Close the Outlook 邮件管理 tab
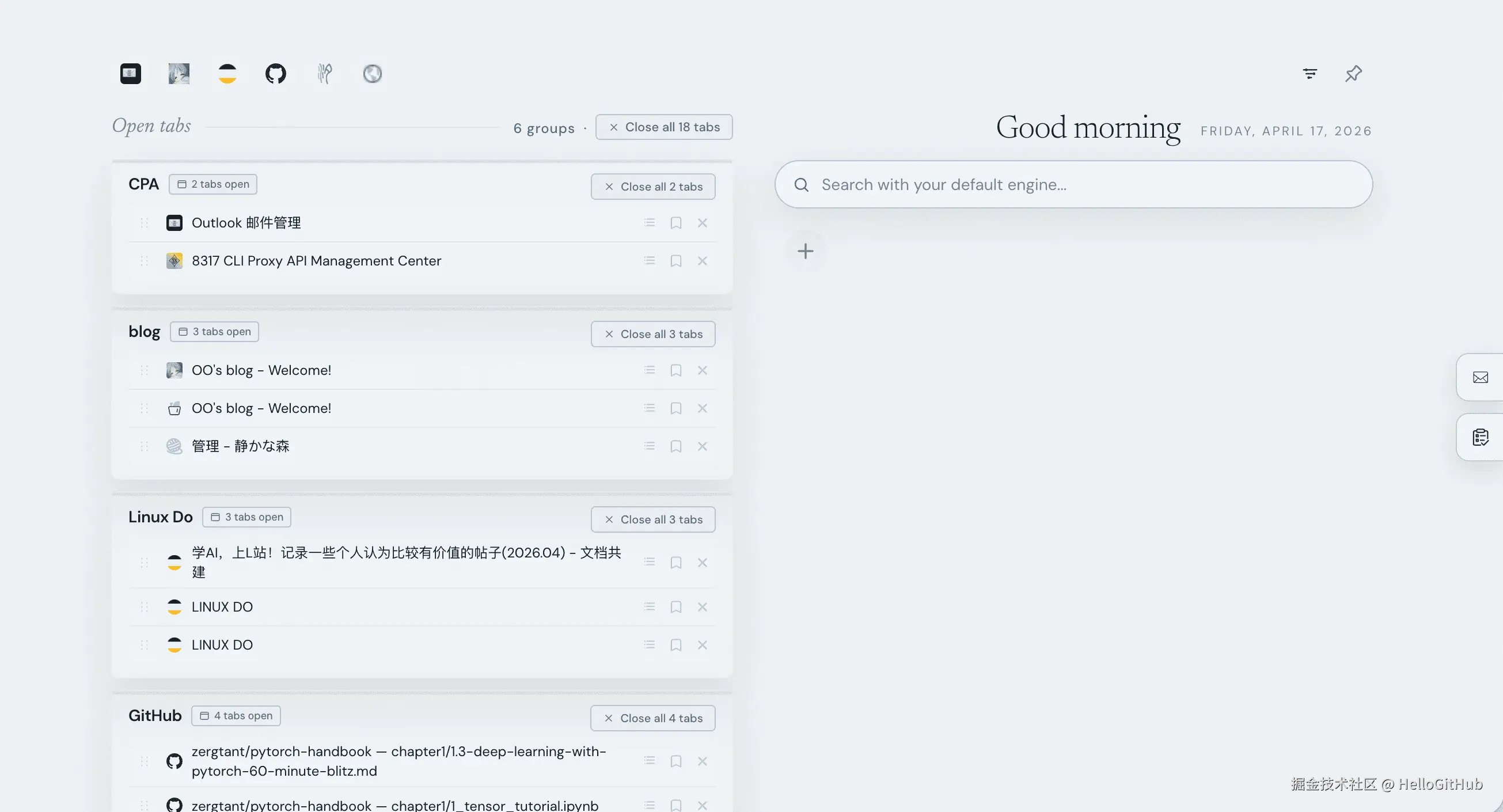The width and height of the screenshot is (1503, 812). pyautogui.click(x=703, y=223)
